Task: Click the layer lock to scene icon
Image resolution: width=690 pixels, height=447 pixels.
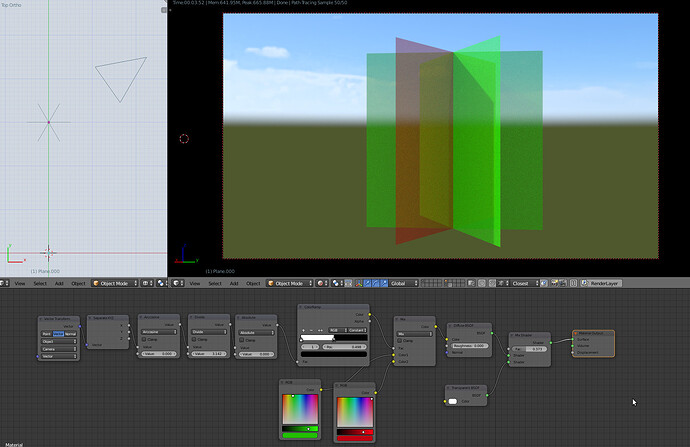Action: click(471, 283)
